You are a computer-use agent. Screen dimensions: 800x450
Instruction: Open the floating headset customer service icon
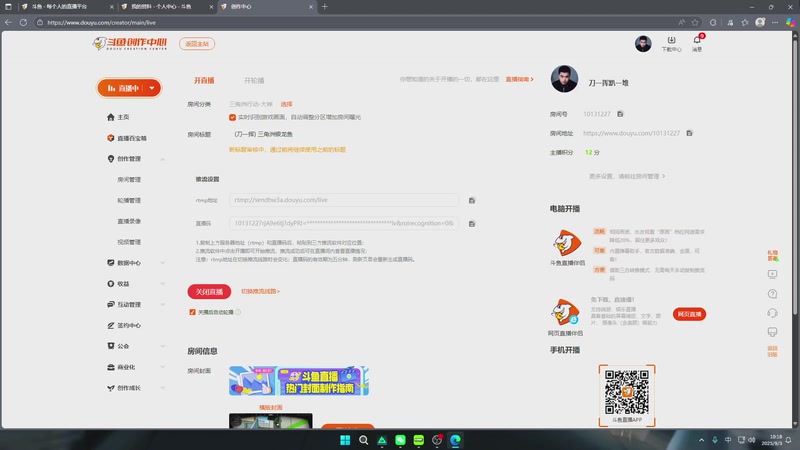click(x=772, y=313)
